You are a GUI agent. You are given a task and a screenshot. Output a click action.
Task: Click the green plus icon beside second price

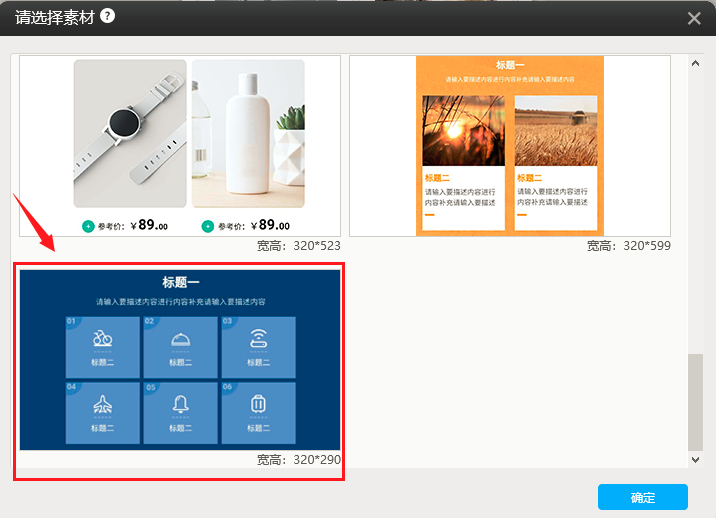pyautogui.click(x=207, y=226)
